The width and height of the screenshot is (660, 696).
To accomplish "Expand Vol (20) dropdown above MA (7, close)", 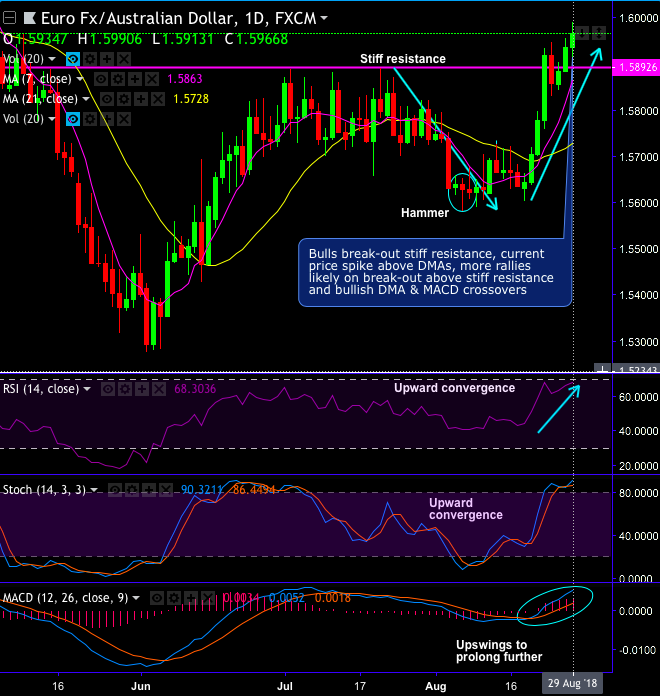I will point(52,59).
